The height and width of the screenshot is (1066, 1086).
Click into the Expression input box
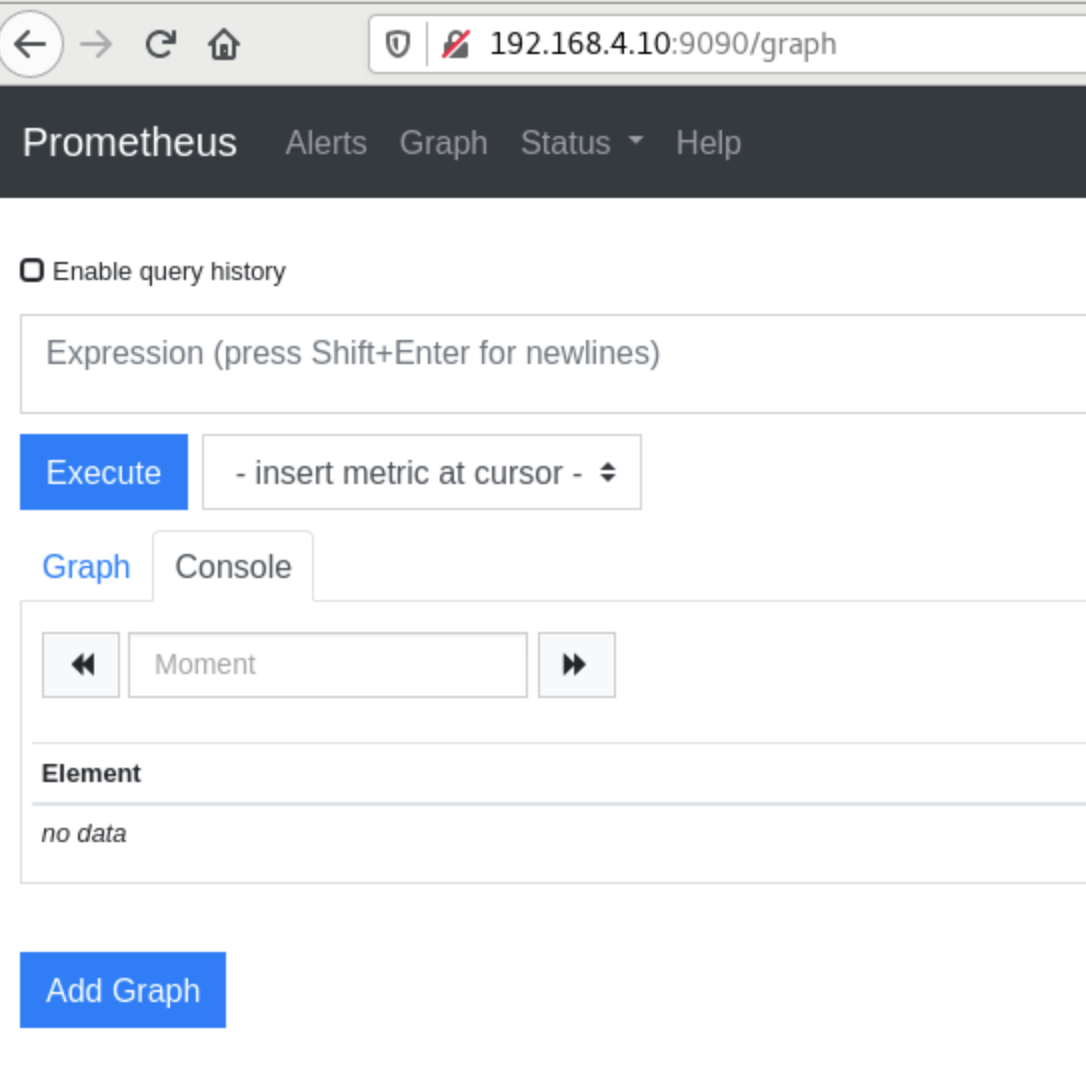tap(553, 364)
